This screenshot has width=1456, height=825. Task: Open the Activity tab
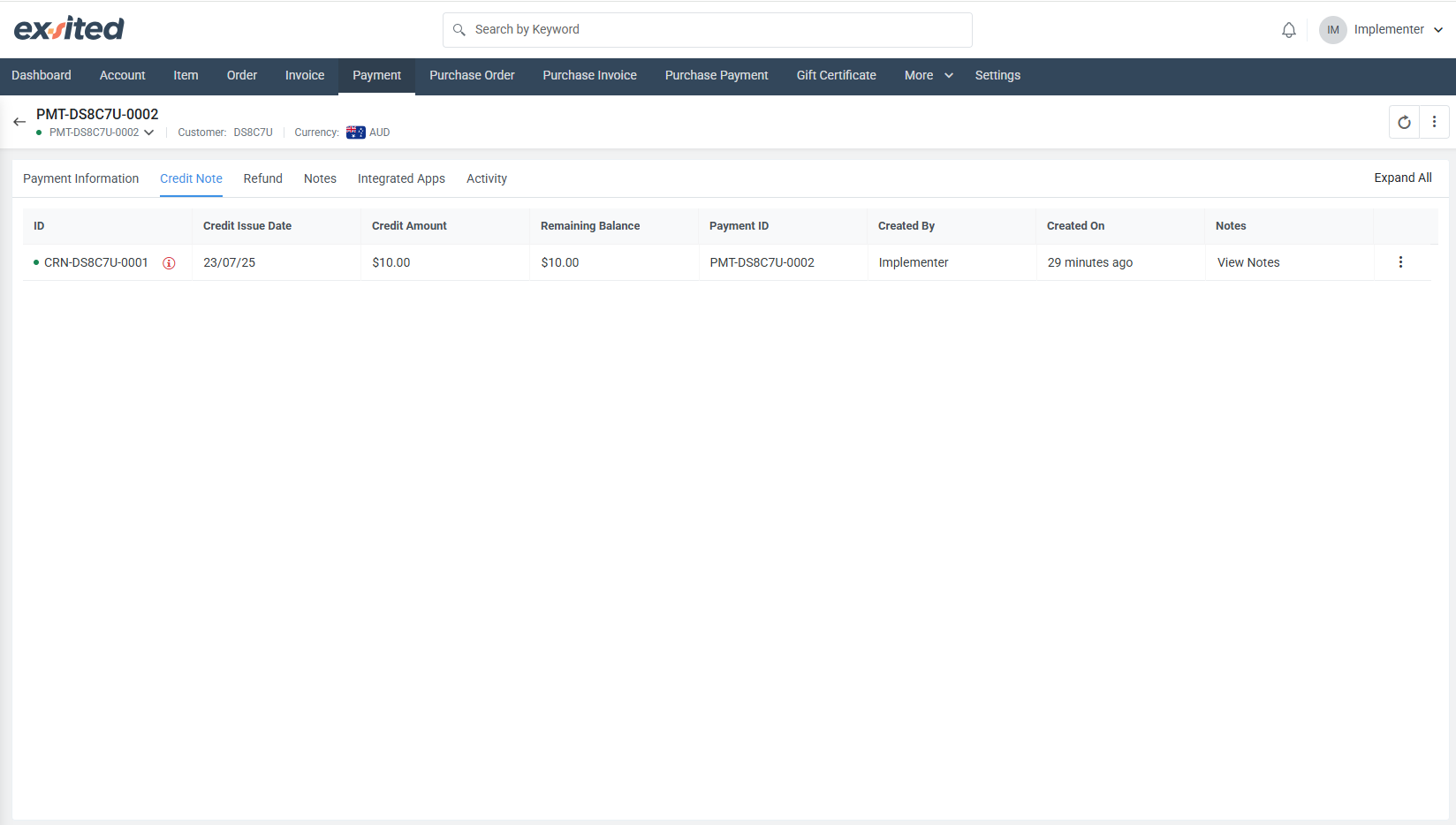coord(487,178)
